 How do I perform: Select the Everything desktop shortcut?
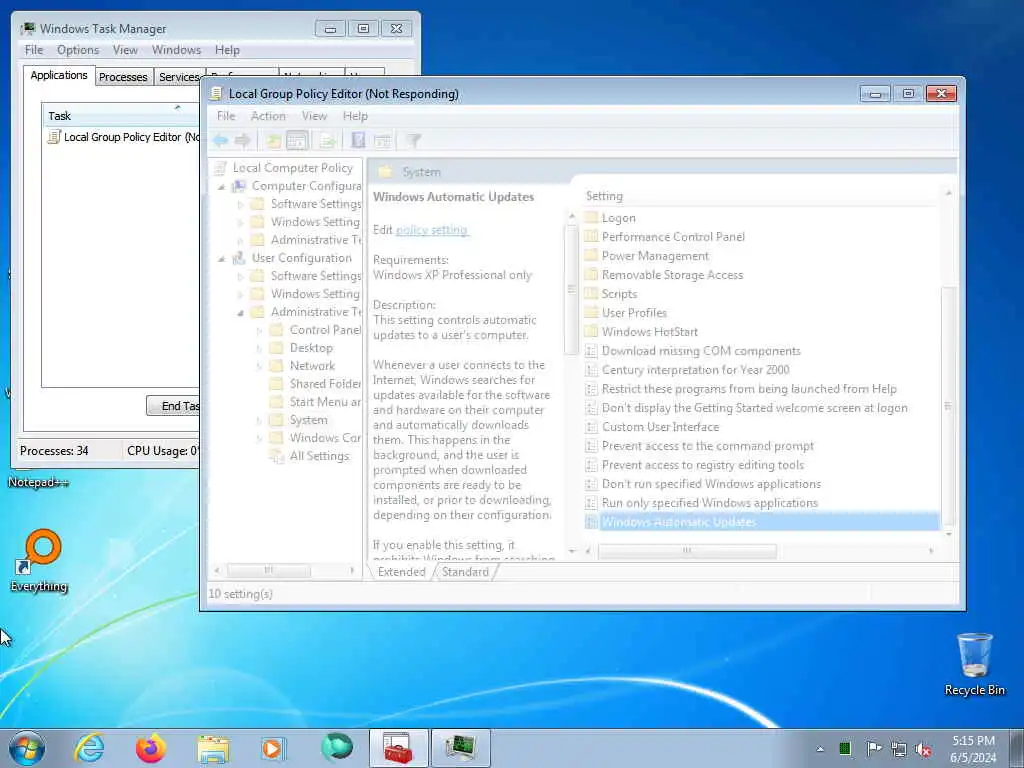click(x=39, y=560)
